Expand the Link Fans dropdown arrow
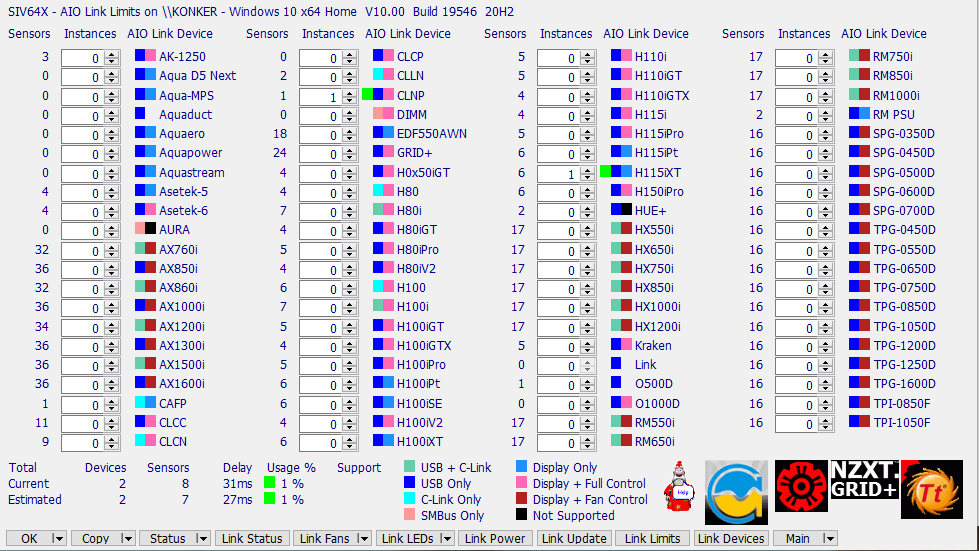 [x=364, y=539]
